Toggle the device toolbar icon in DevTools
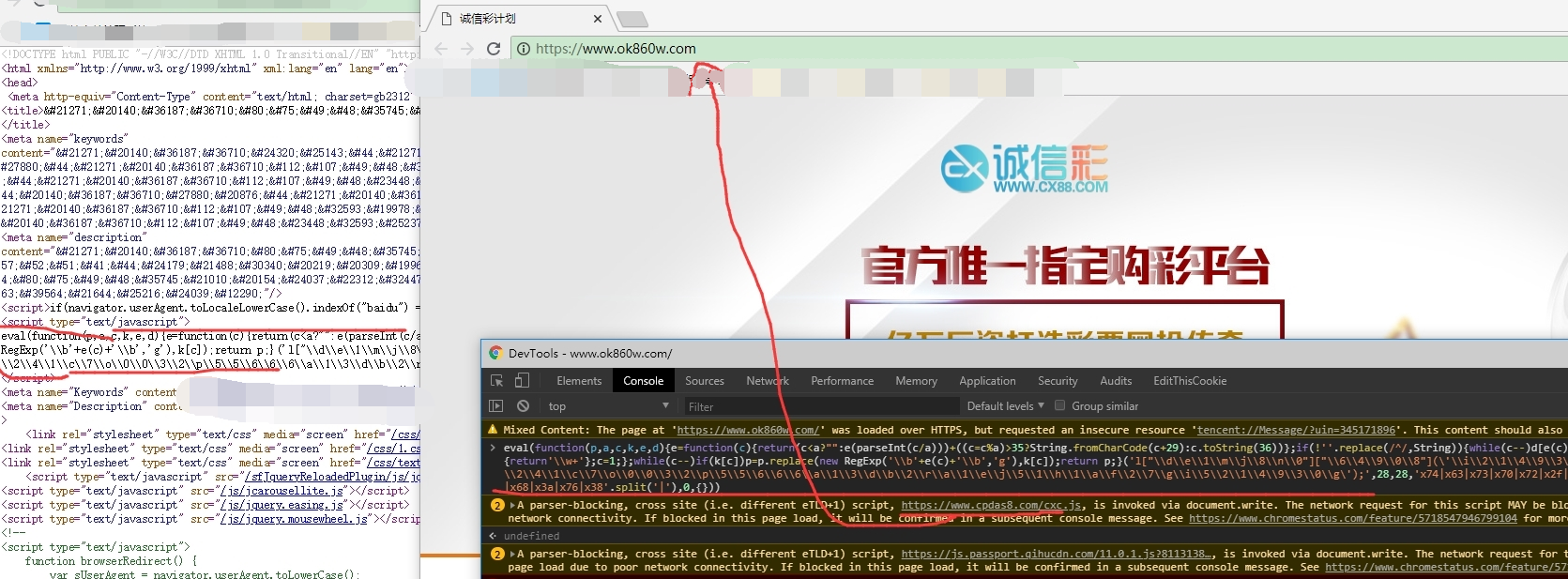The image size is (1568, 579). [x=522, y=381]
